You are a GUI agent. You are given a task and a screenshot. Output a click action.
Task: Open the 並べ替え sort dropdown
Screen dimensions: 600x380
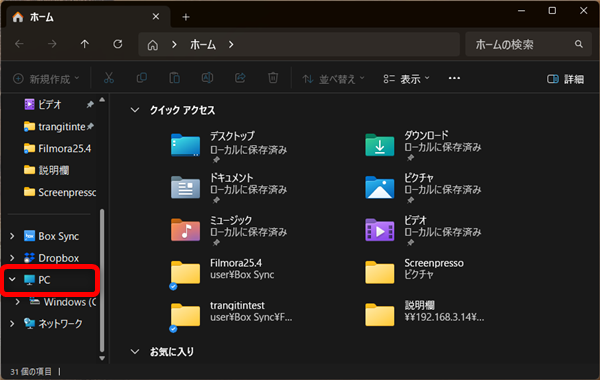pyautogui.click(x=333, y=79)
